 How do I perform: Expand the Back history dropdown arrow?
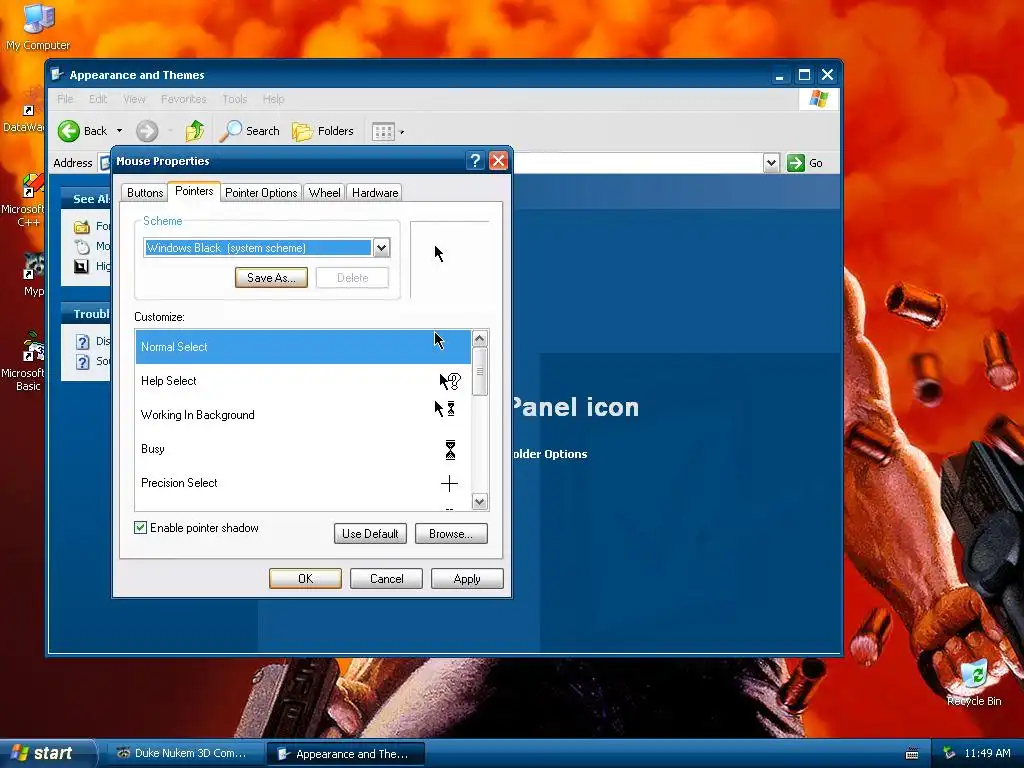coord(120,131)
